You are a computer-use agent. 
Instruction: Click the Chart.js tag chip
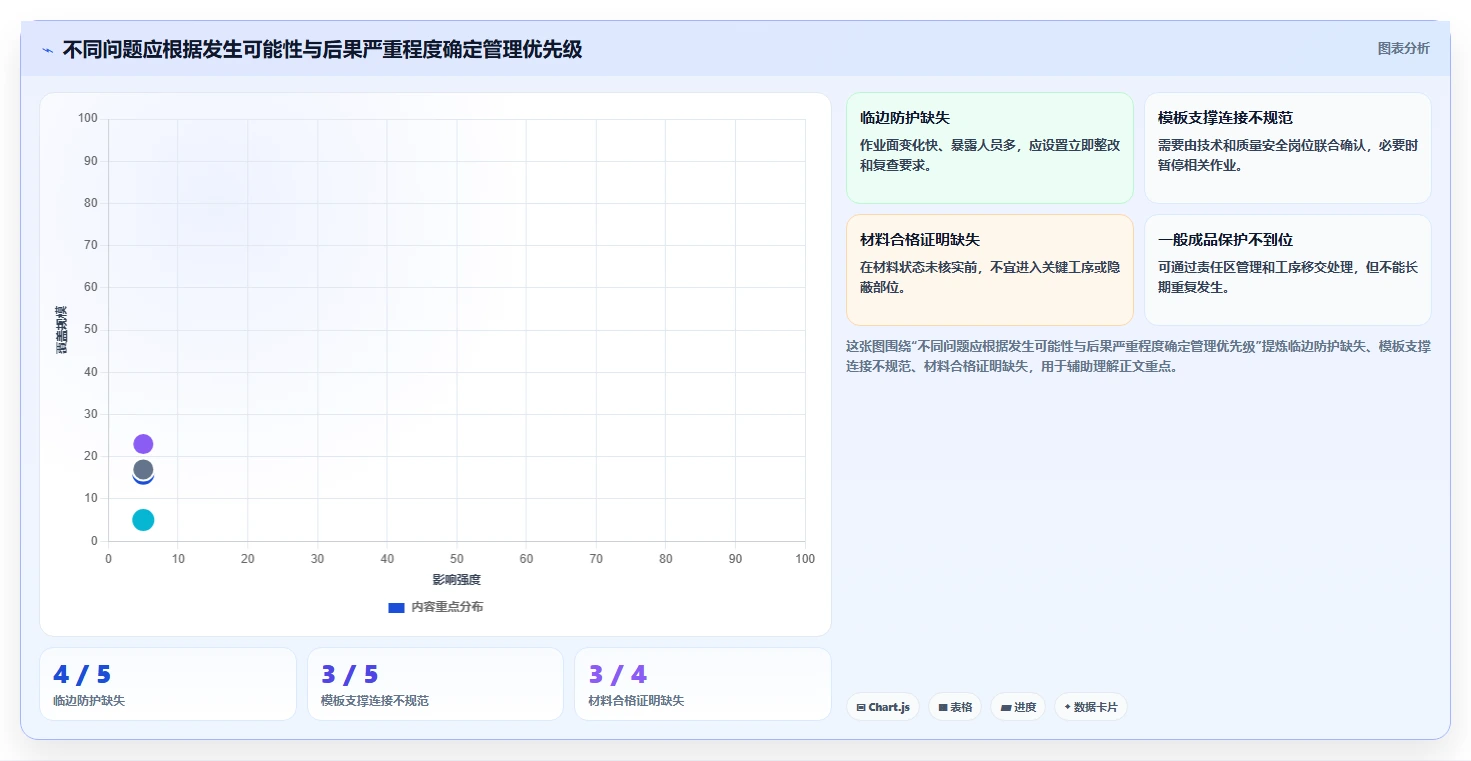tap(883, 707)
